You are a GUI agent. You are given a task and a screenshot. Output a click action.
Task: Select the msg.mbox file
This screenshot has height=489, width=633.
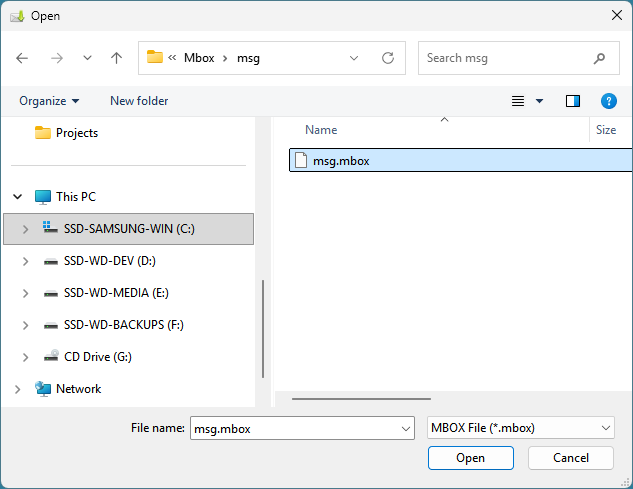coord(340,160)
